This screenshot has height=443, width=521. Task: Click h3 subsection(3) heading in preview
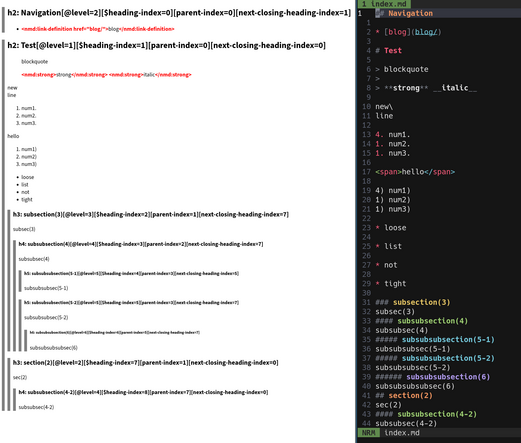click(151, 214)
